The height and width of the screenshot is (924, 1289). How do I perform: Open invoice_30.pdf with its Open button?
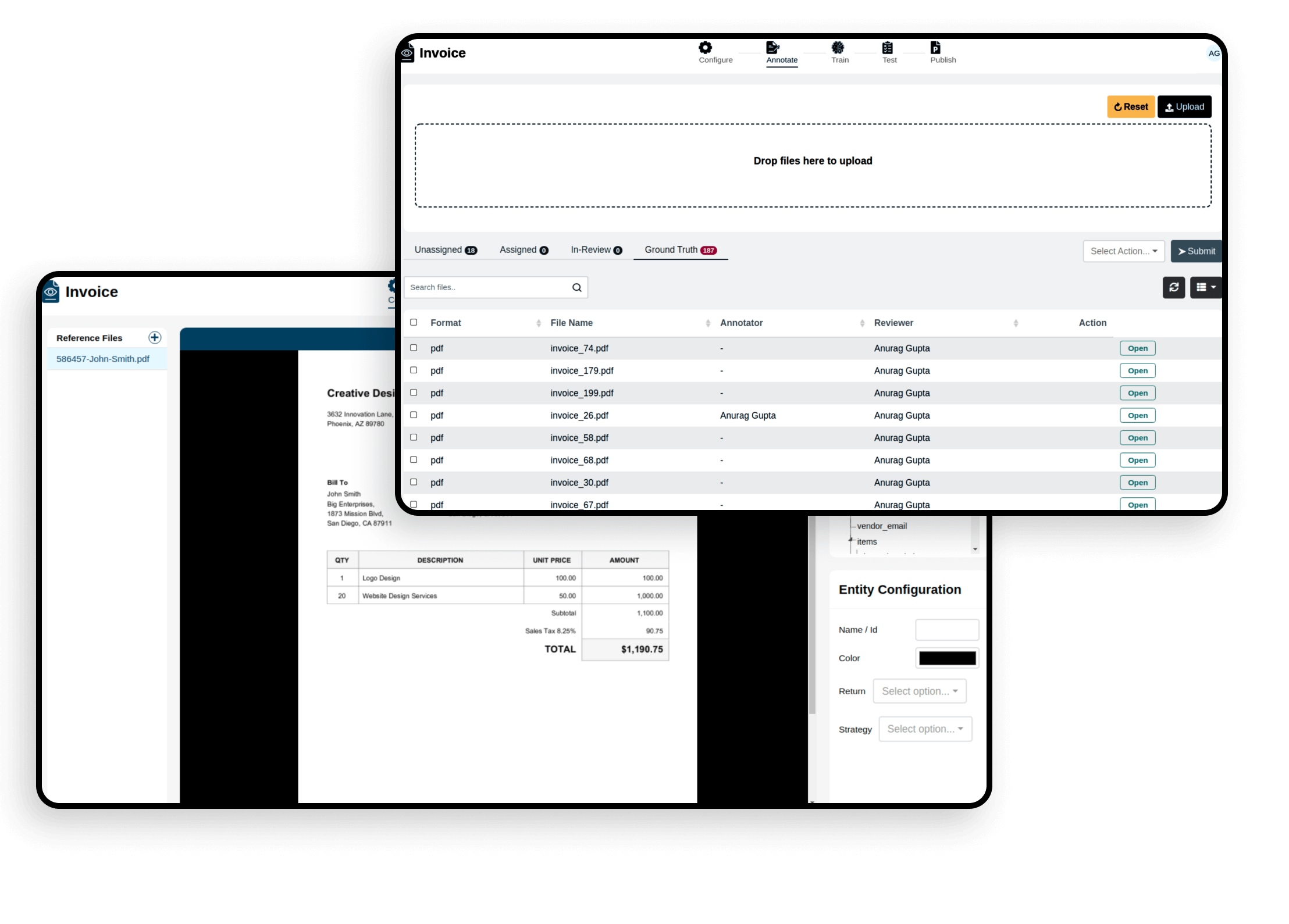pos(1137,483)
